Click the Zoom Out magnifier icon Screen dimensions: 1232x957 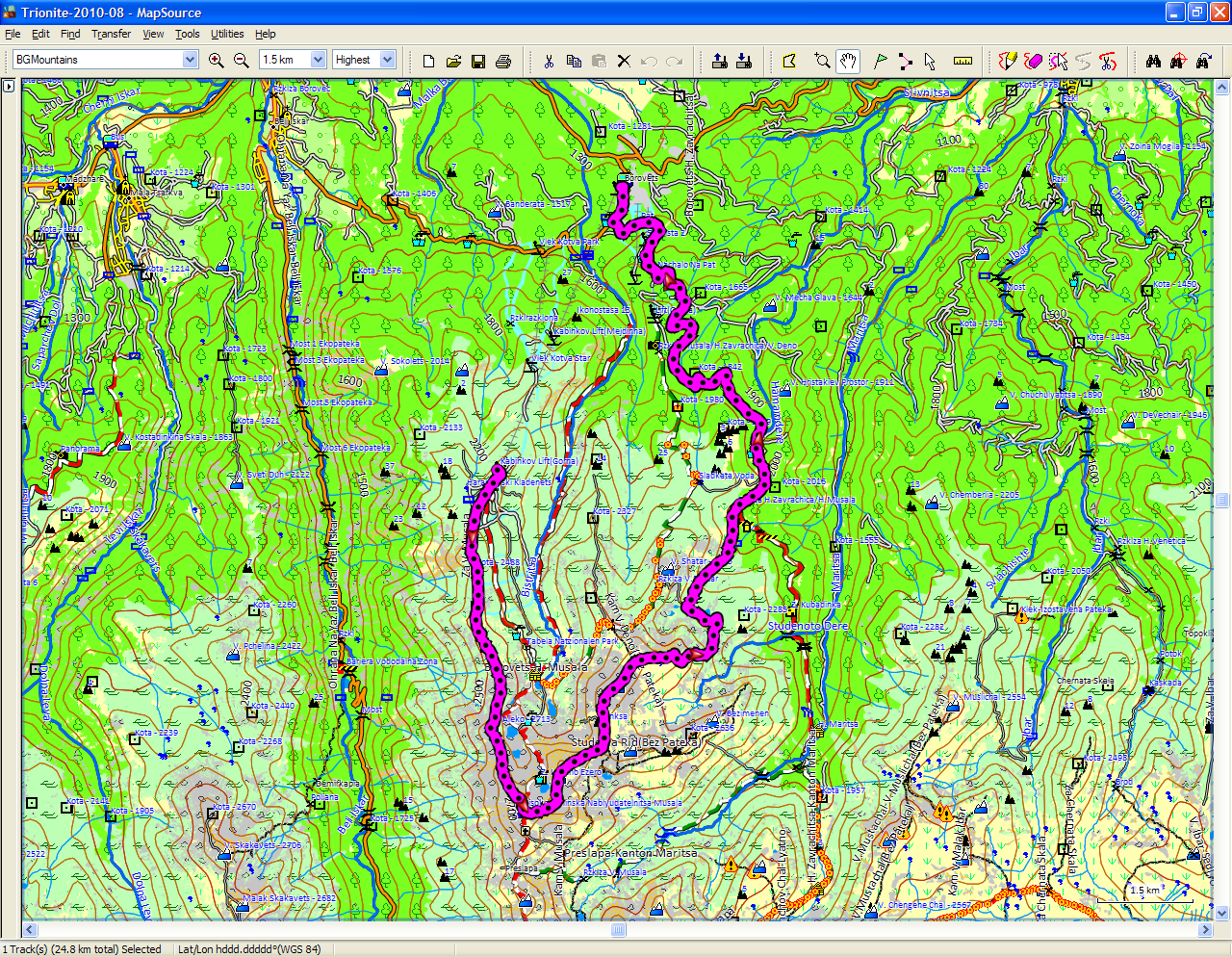[x=242, y=60]
